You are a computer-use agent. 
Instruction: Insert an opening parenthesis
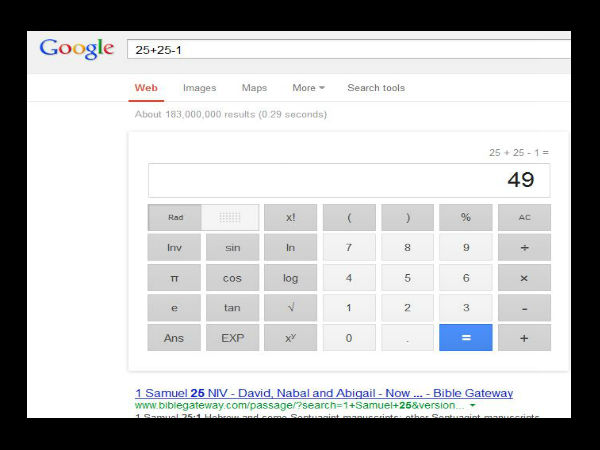click(x=349, y=217)
